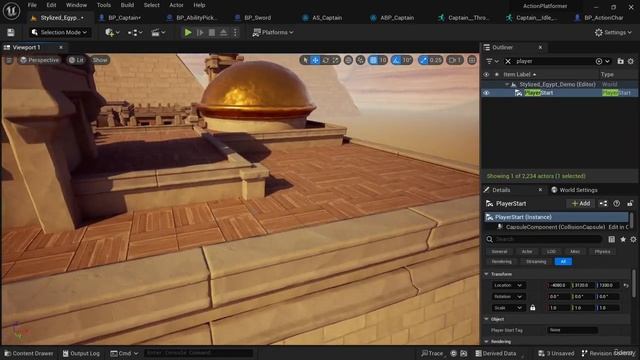Image resolution: width=640 pixels, height=360 pixels.
Task: Toggle favorites star filter in Details
Action: click(622, 239)
